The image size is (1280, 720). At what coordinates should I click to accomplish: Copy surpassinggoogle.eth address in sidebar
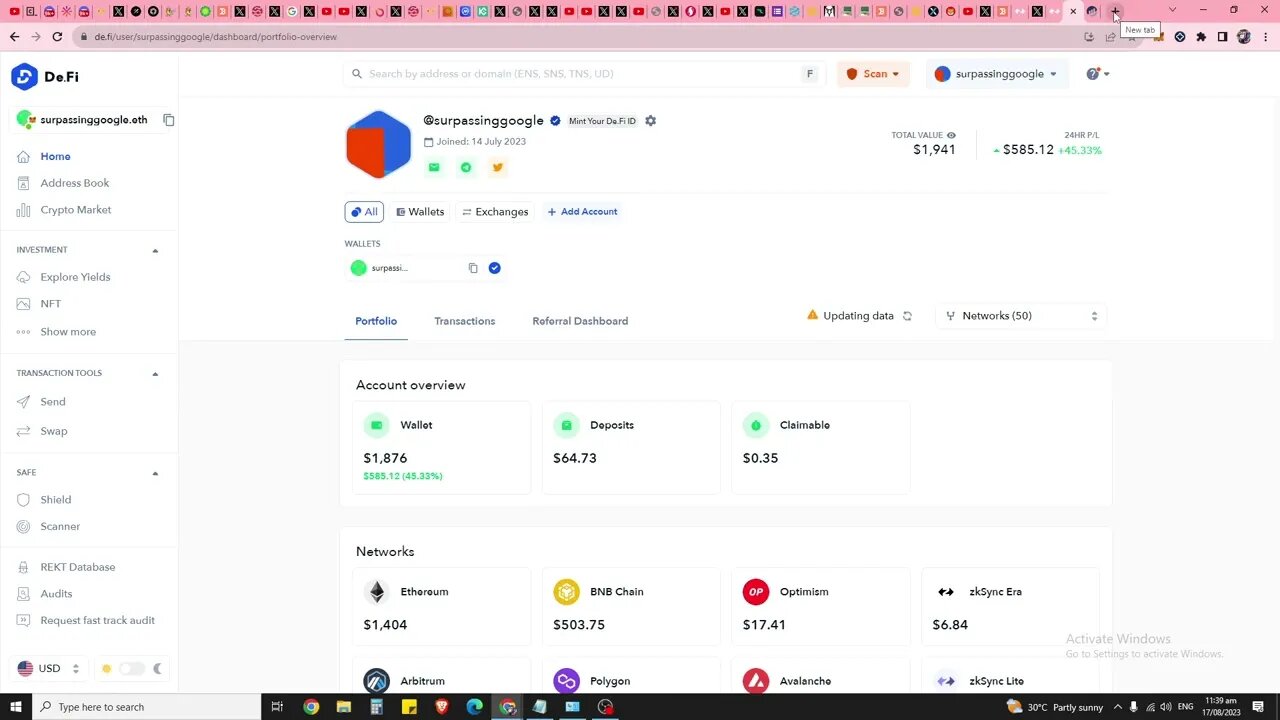coord(169,120)
